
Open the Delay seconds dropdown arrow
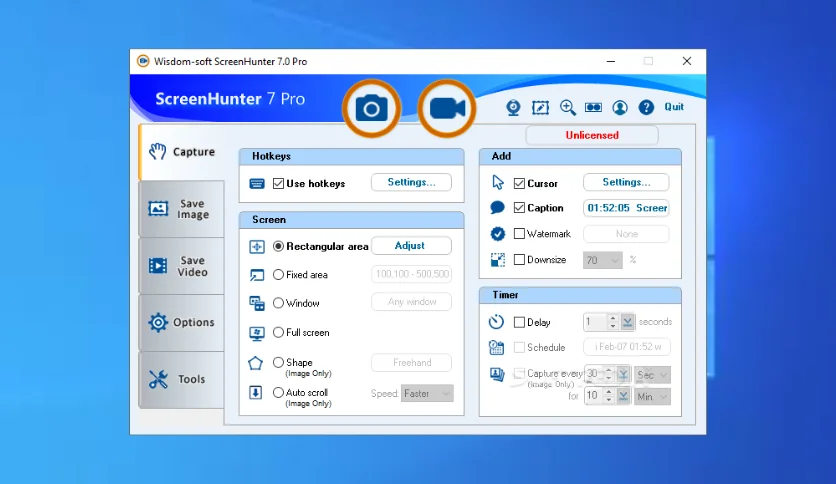tap(628, 322)
